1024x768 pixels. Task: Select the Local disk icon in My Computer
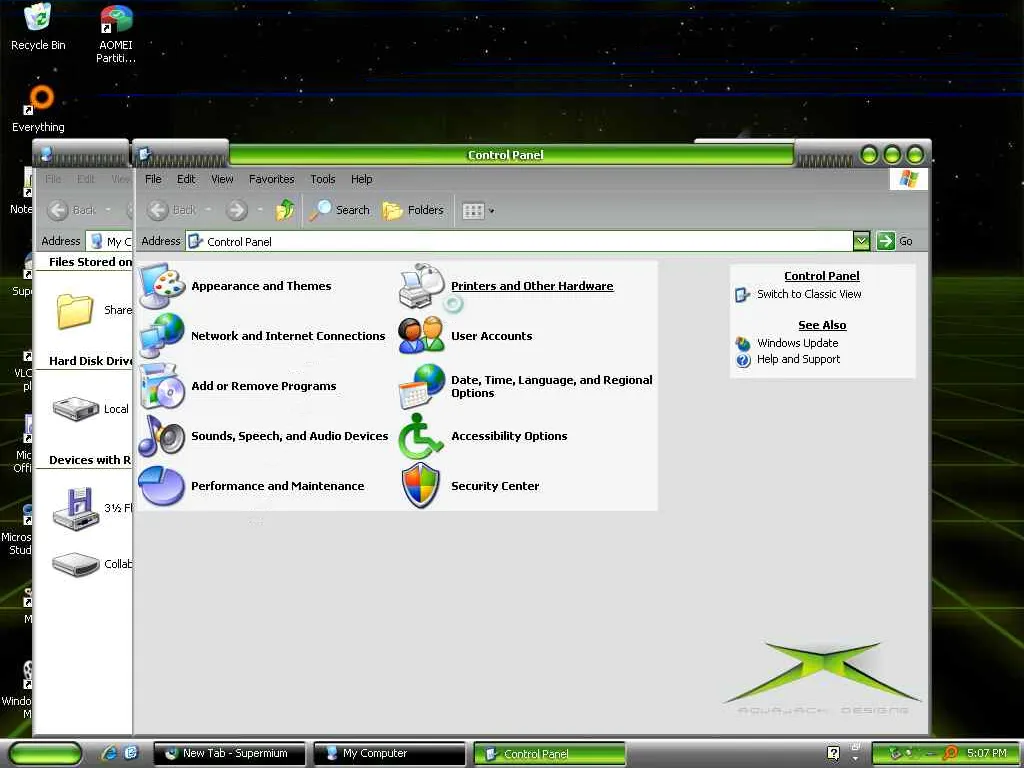point(76,409)
